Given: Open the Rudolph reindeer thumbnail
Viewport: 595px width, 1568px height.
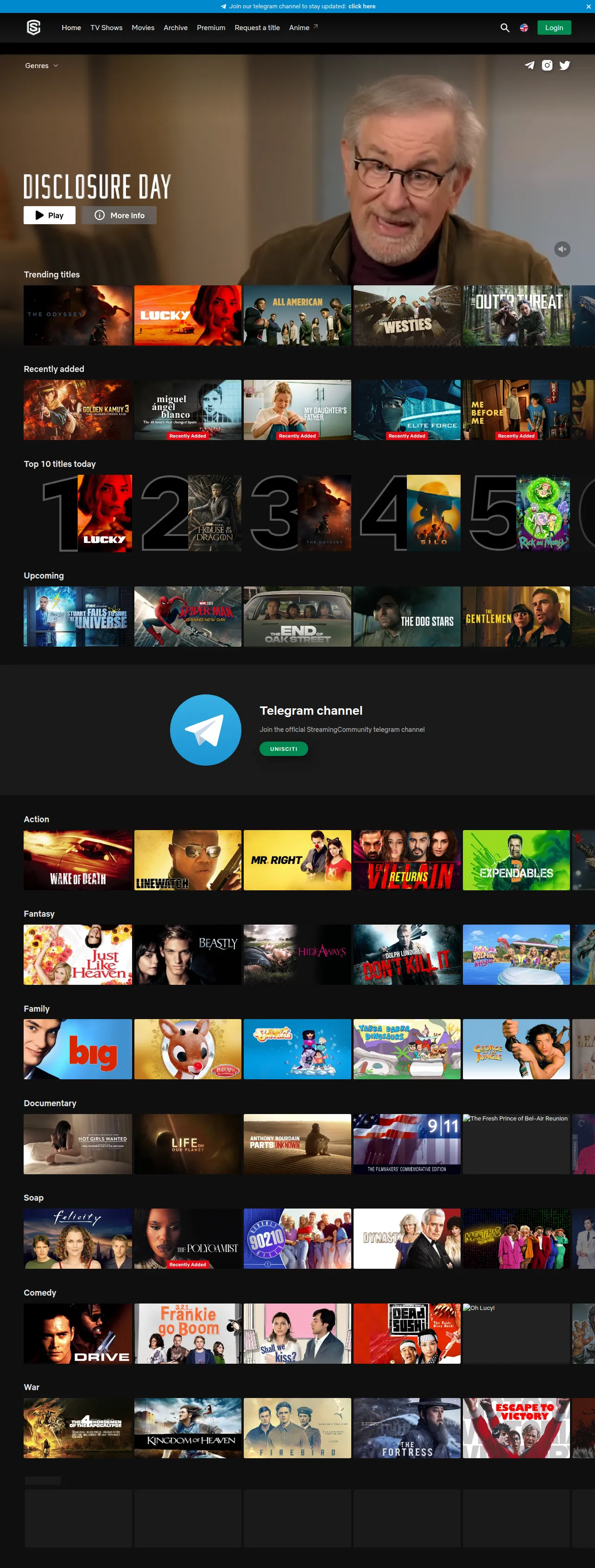Looking at the screenshot, I should pos(188,1049).
